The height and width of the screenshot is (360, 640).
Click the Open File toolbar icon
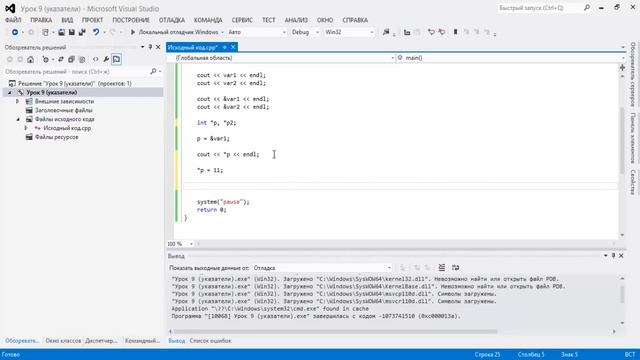point(61,32)
